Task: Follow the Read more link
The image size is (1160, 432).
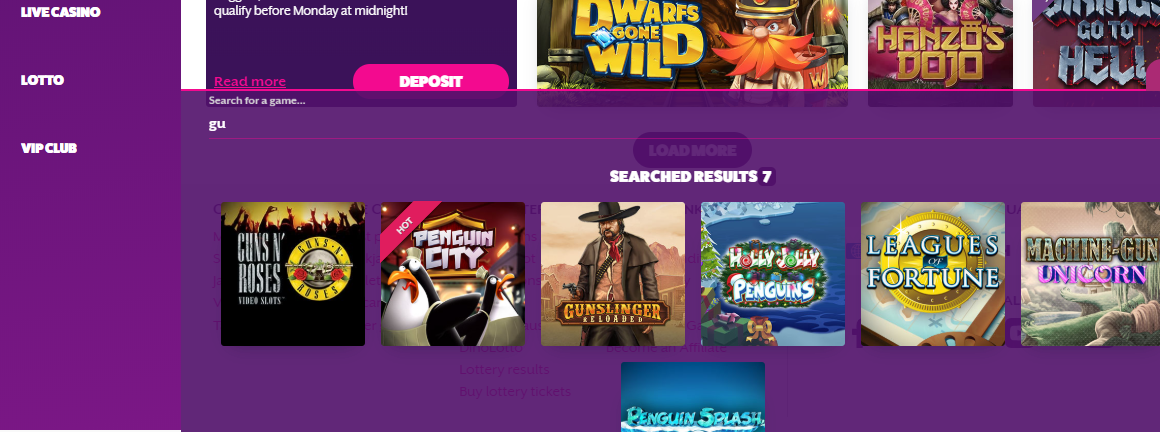Action: pos(250,81)
